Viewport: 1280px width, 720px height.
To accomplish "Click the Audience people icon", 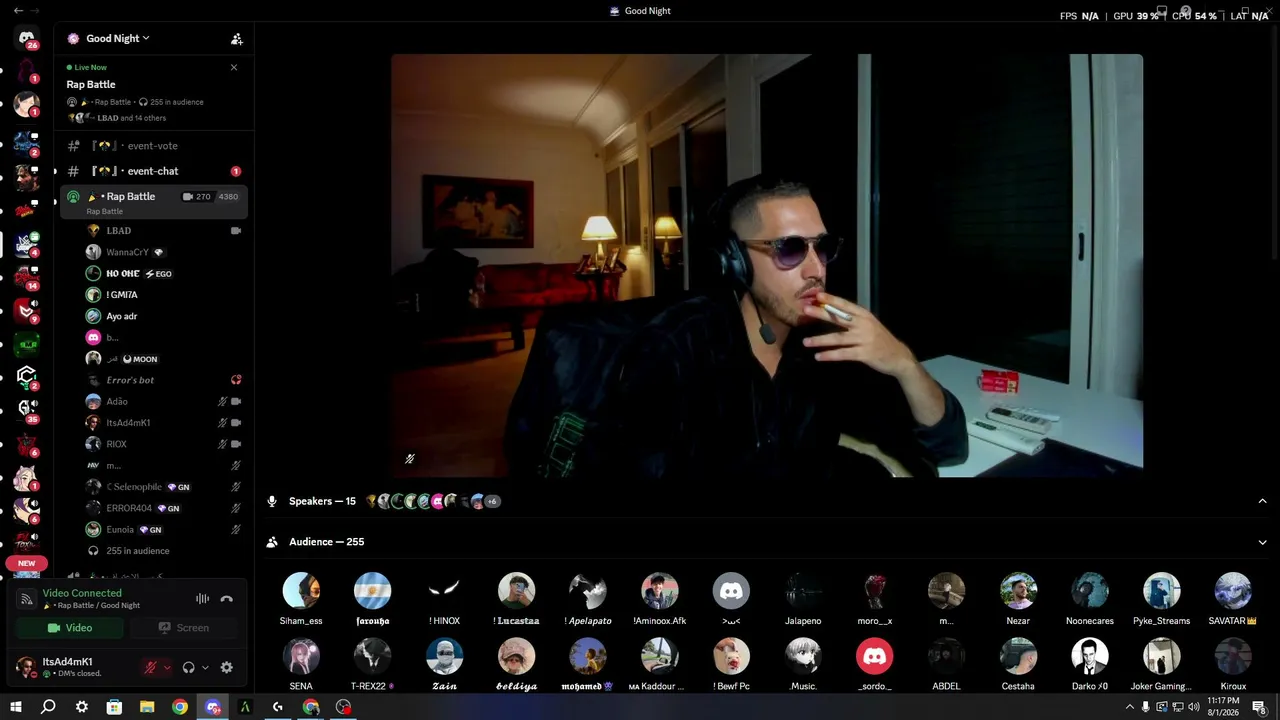I will pos(272,542).
